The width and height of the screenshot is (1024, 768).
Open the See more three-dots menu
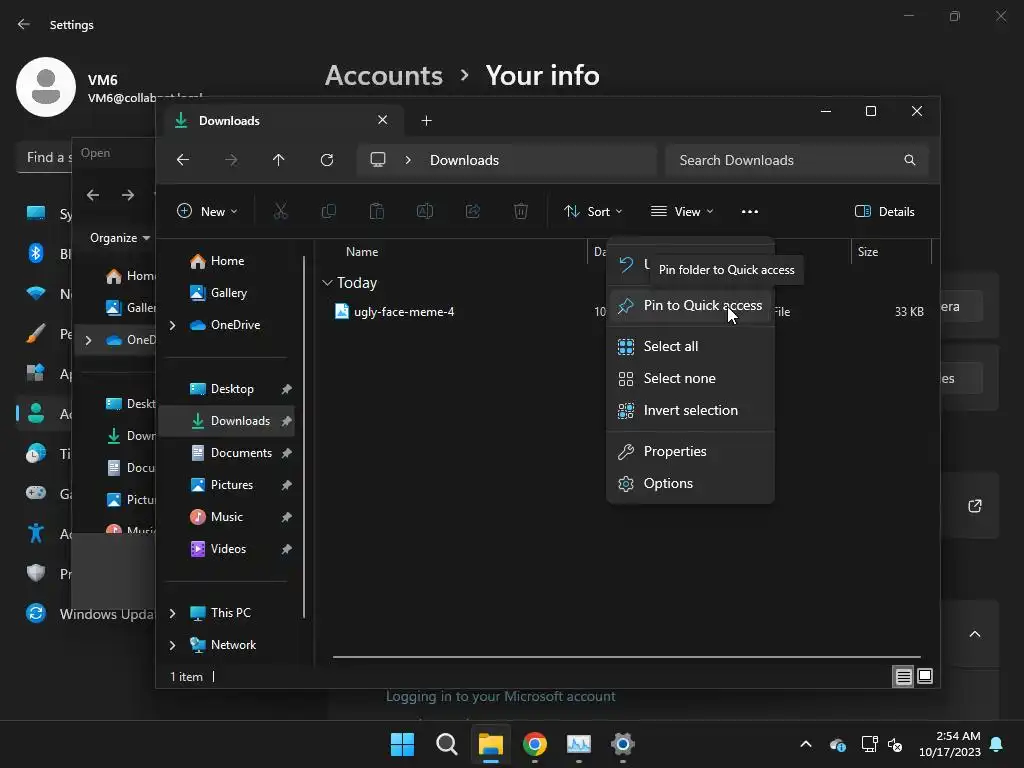coord(750,211)
